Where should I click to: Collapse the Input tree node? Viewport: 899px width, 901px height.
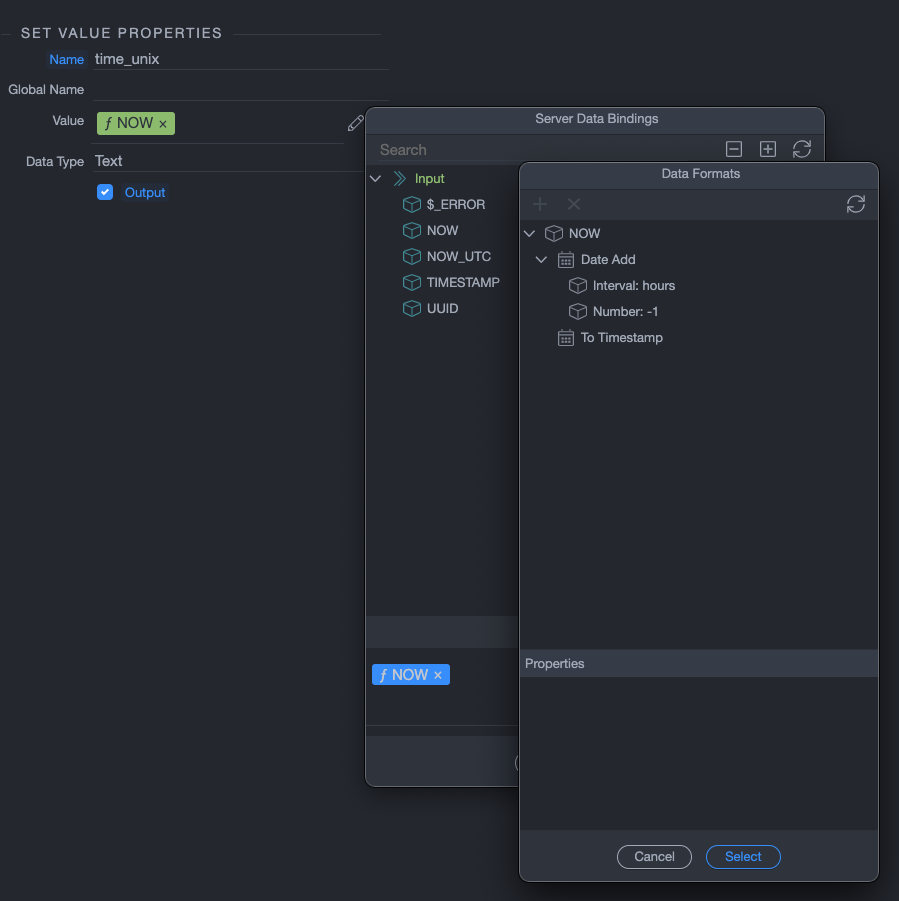376,179
